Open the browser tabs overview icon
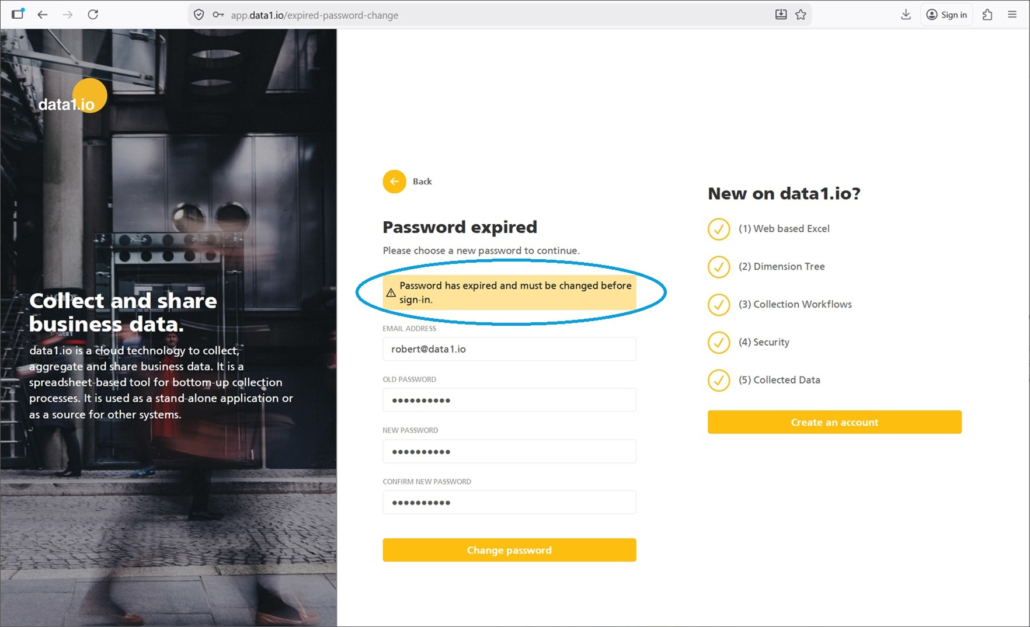Viewport: 1030px width, 627px height. (17, 15)
